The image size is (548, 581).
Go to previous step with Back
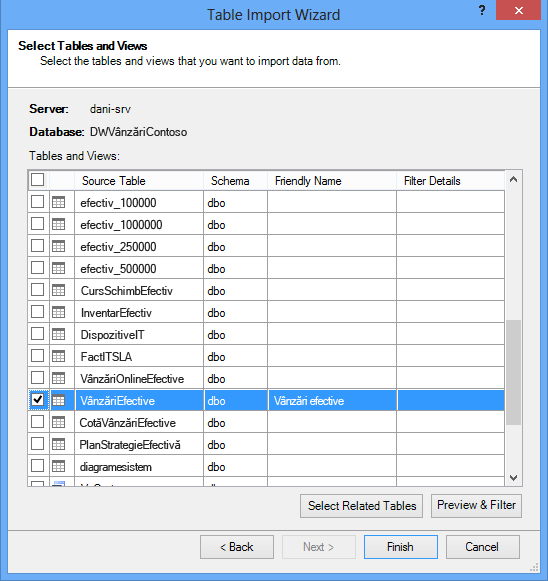coord(237,547)
